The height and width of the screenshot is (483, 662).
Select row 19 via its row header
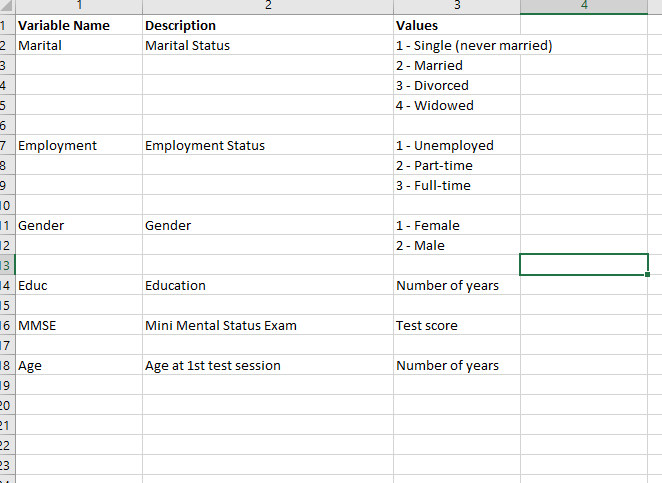point(7,385)
